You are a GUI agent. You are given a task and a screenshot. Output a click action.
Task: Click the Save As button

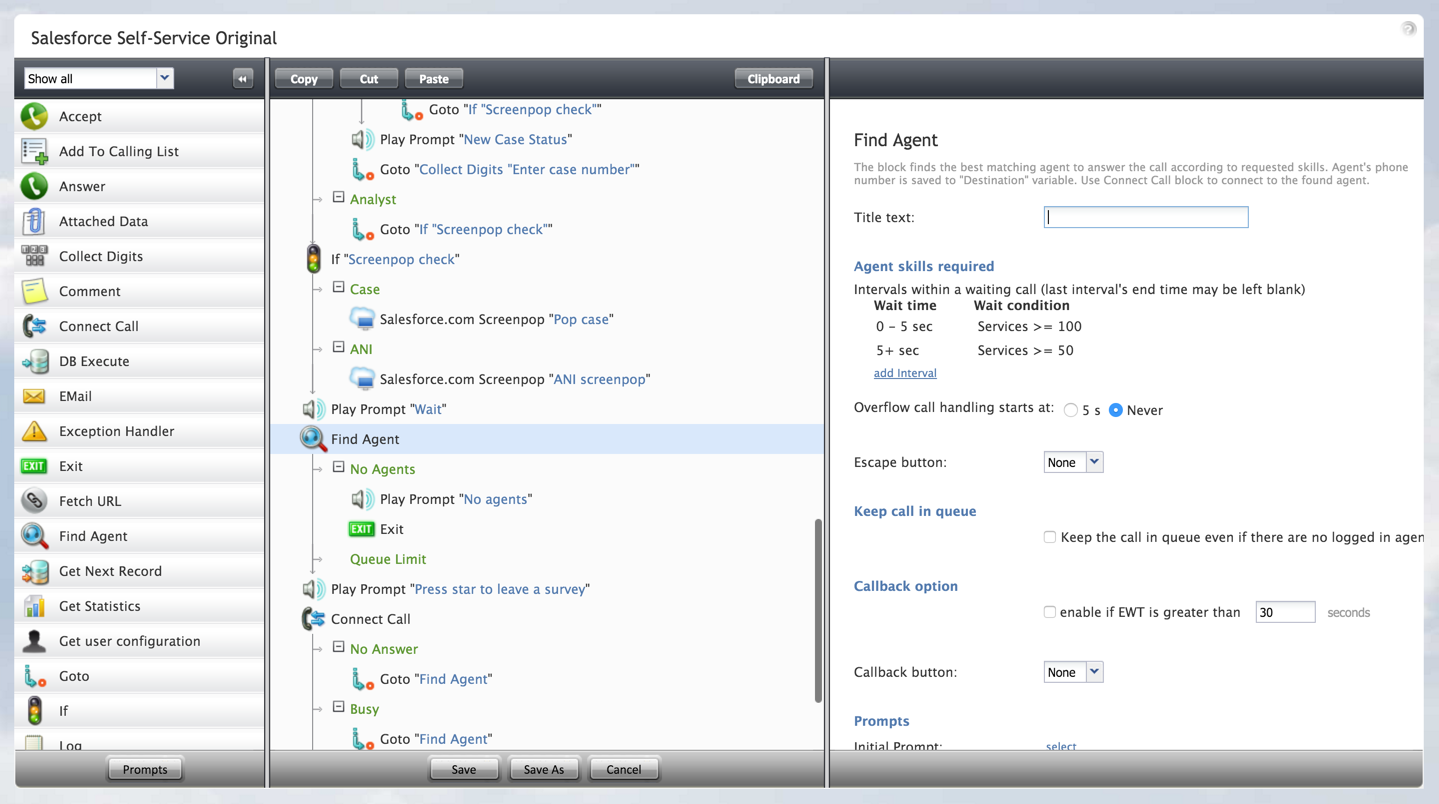point(544,769)
